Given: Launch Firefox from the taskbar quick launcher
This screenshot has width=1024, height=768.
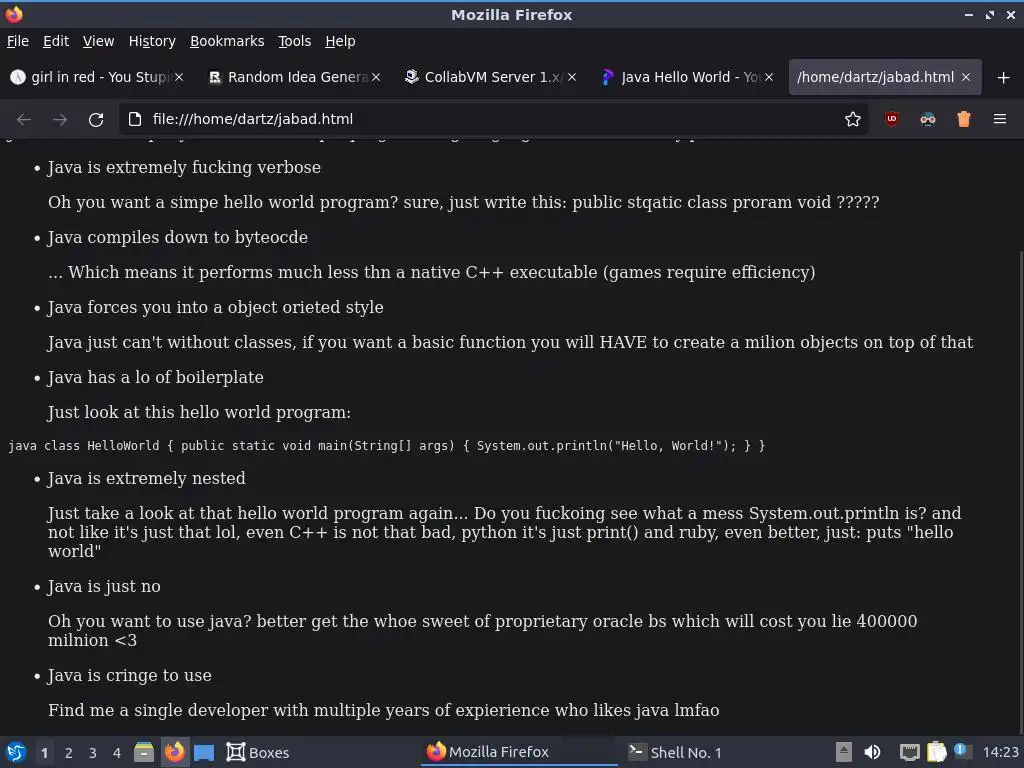Looking at the screenshot, I should point(174,752).
